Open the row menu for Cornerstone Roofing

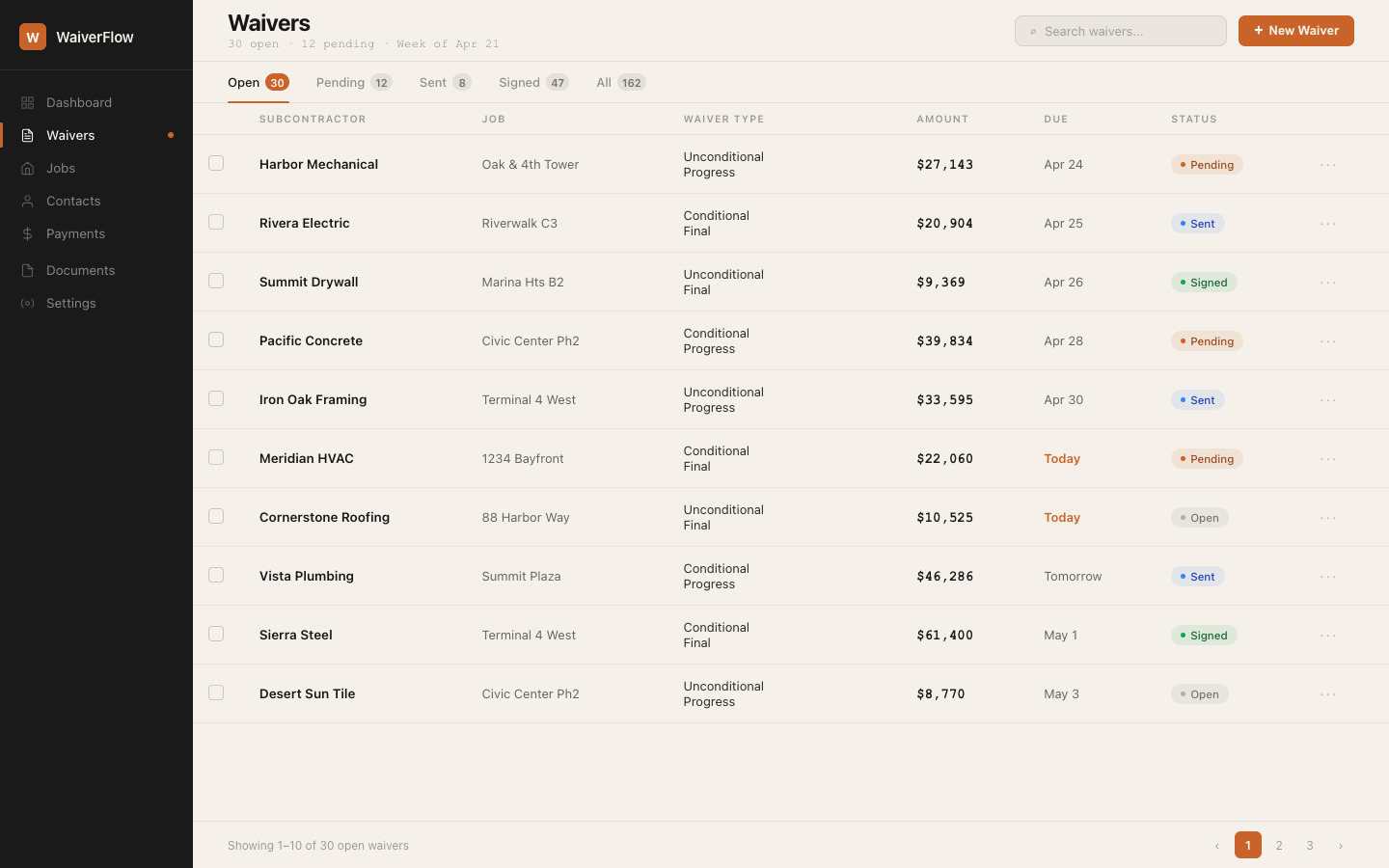1328,518
